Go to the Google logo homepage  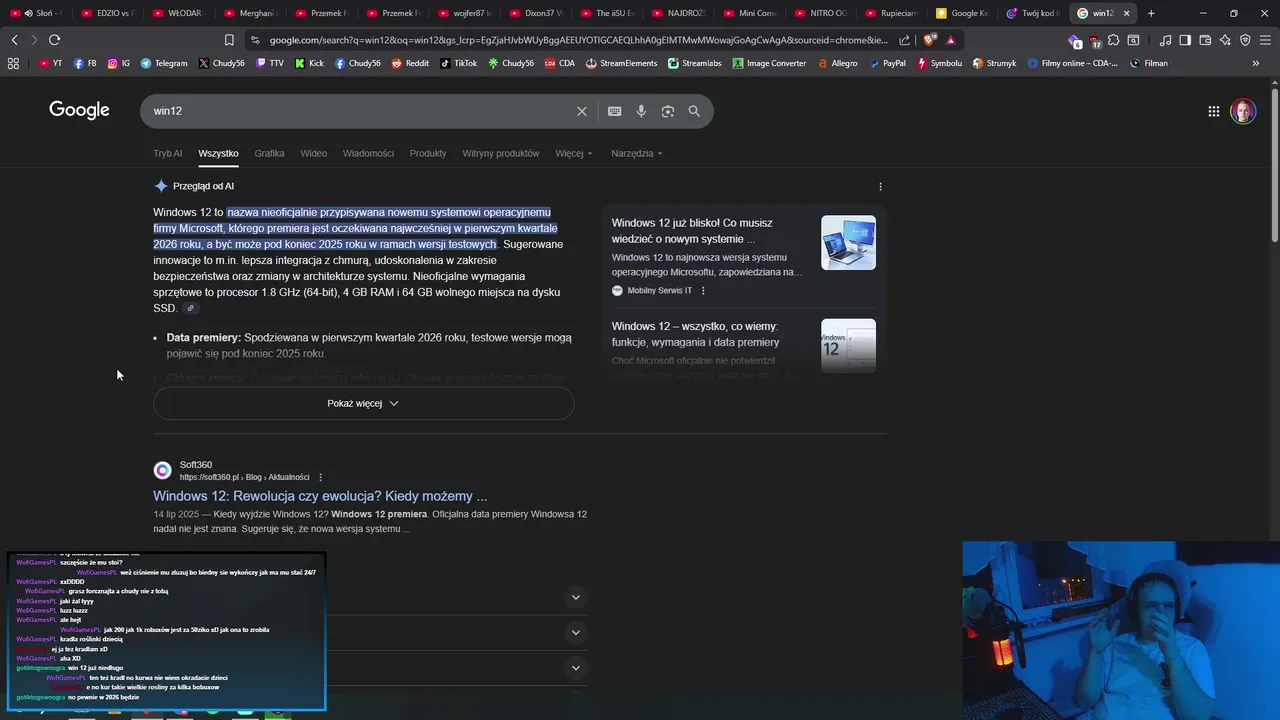pyautogui.click(x=79, y=110)
